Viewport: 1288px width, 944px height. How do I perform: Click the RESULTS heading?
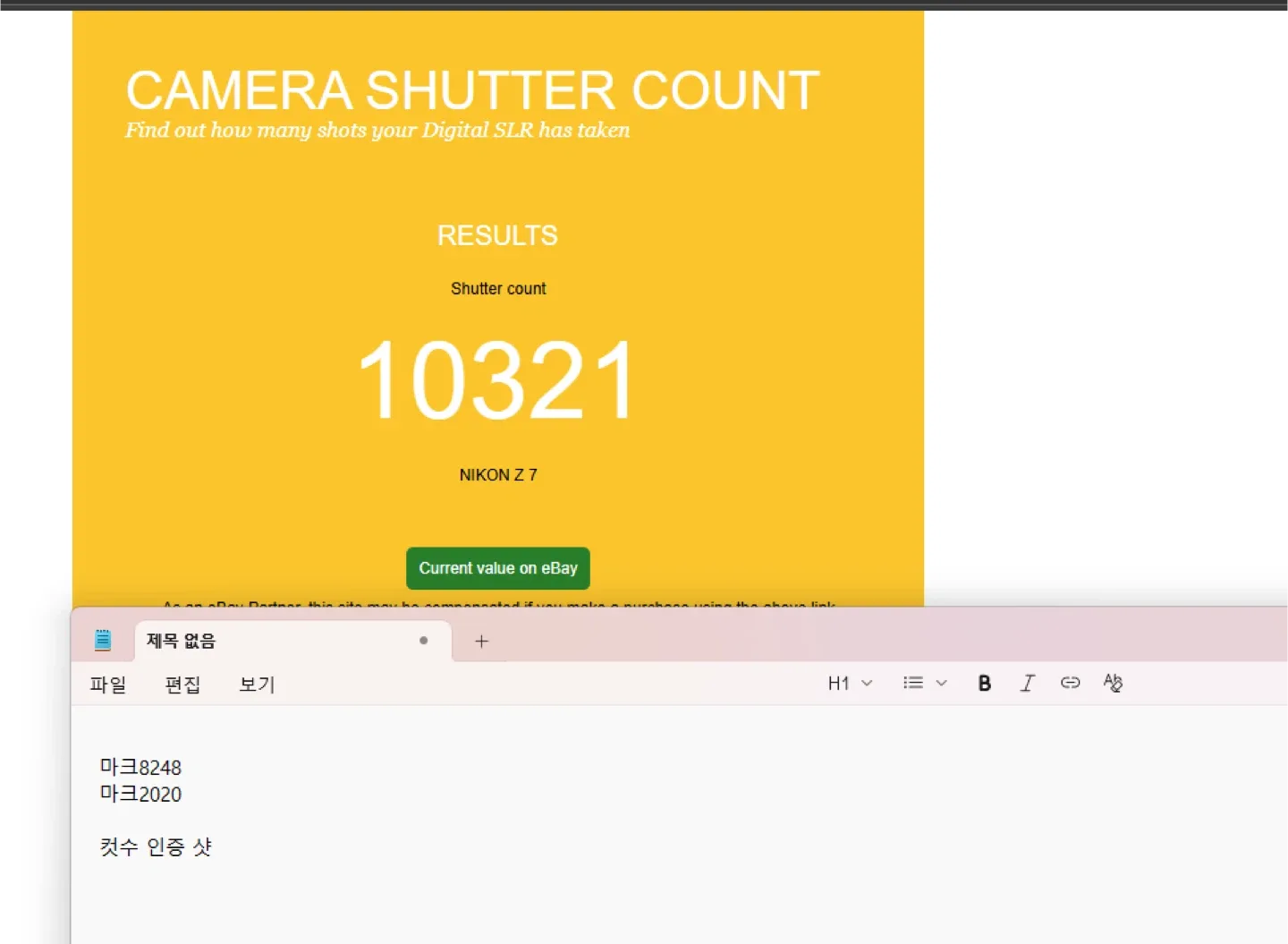(x=497, y=235)
